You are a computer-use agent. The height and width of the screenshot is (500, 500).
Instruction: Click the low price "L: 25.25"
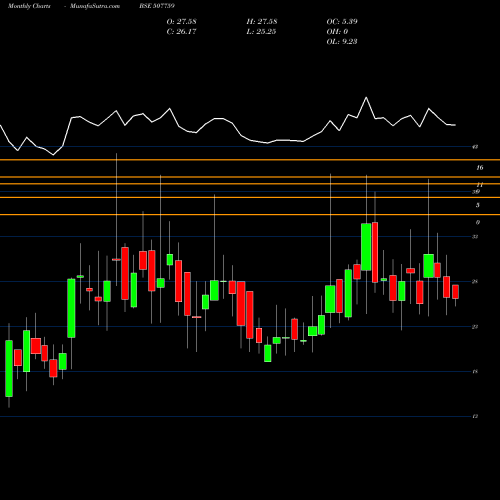(x=261, y=32)
